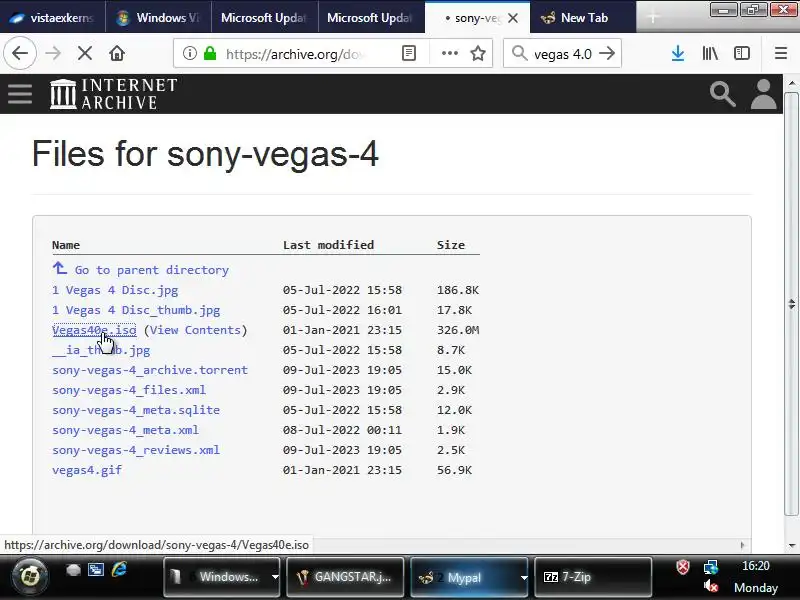Click the vegas 4.0 search field
800x600 pixels.
(563, 54)
